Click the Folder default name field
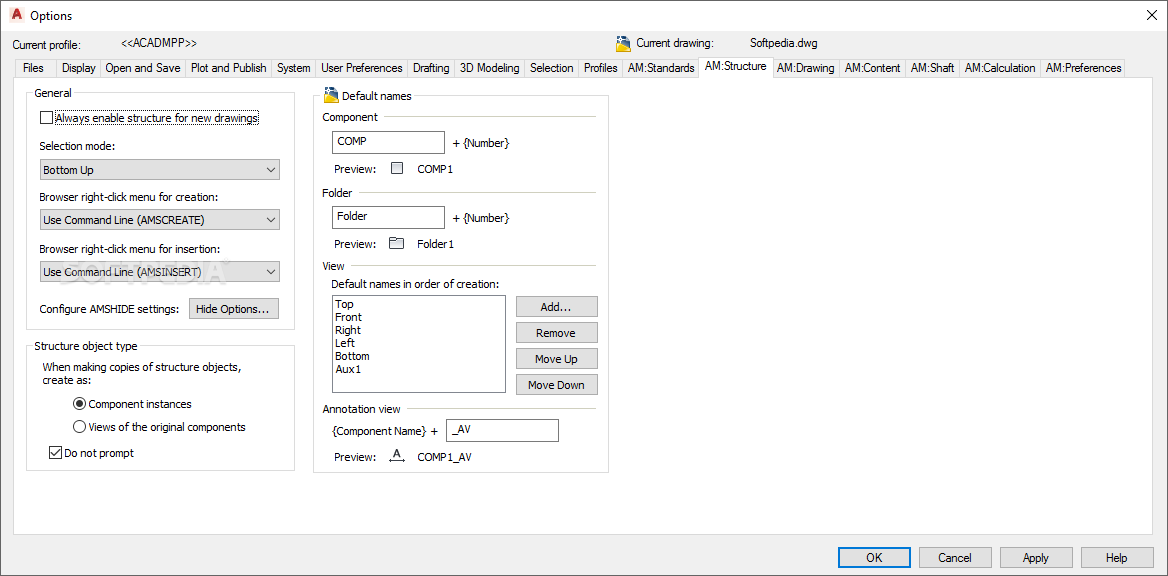1168x576 pixels. (388, 218)
